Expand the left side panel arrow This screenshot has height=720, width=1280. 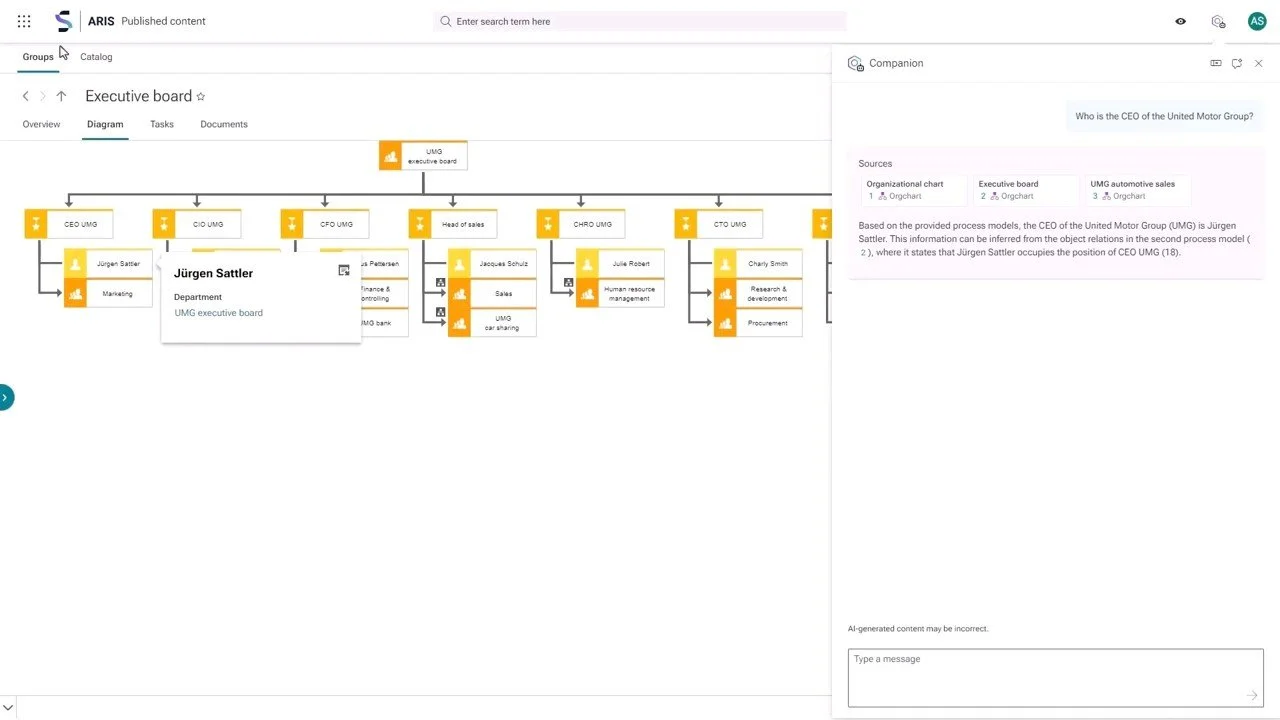click(x=5, y=397)
